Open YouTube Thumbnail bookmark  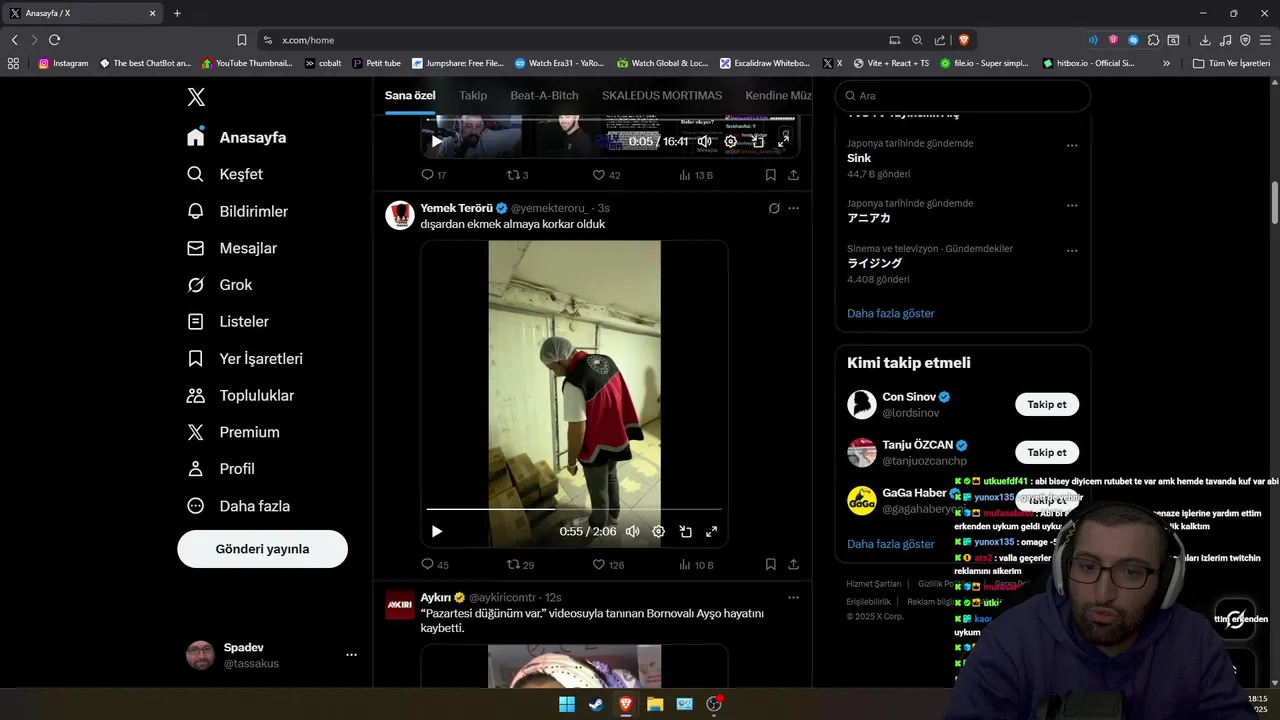[x=247, y=63]
